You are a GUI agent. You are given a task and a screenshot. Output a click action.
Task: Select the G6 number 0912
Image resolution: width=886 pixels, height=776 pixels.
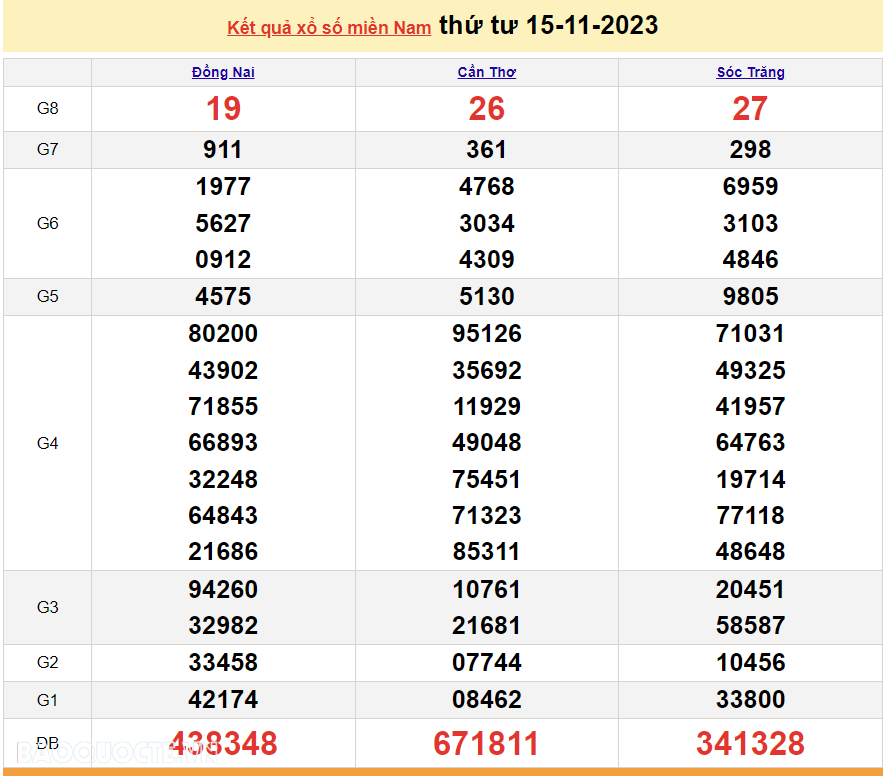point(223,259)
